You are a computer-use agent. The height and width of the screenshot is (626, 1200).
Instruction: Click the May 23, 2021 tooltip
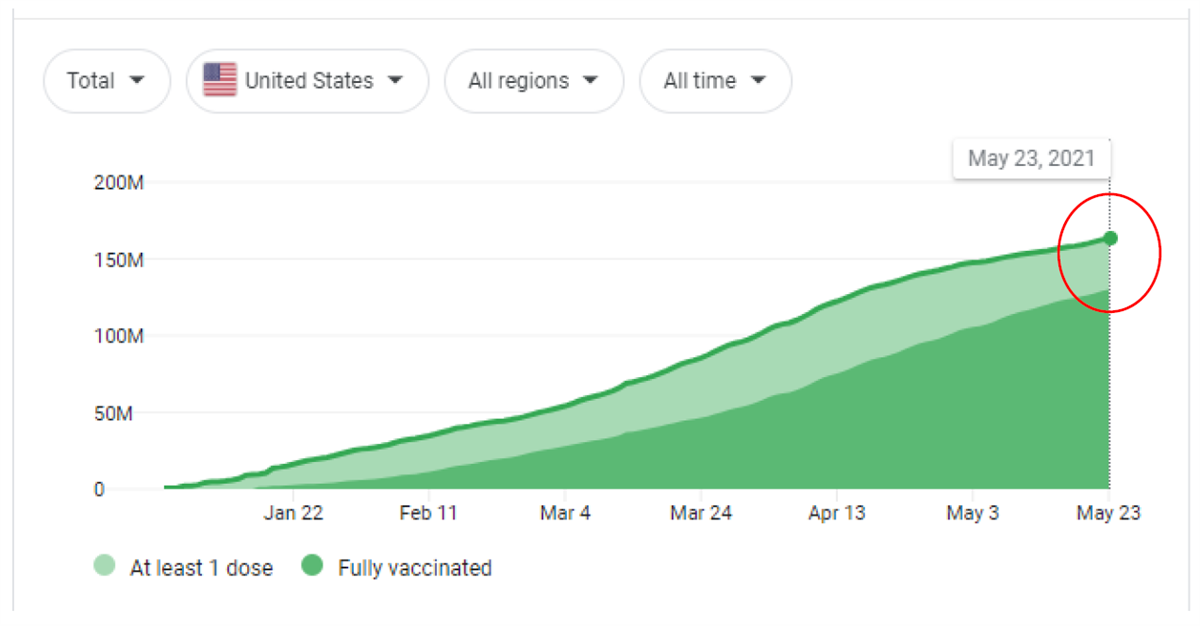point(1031,158)
